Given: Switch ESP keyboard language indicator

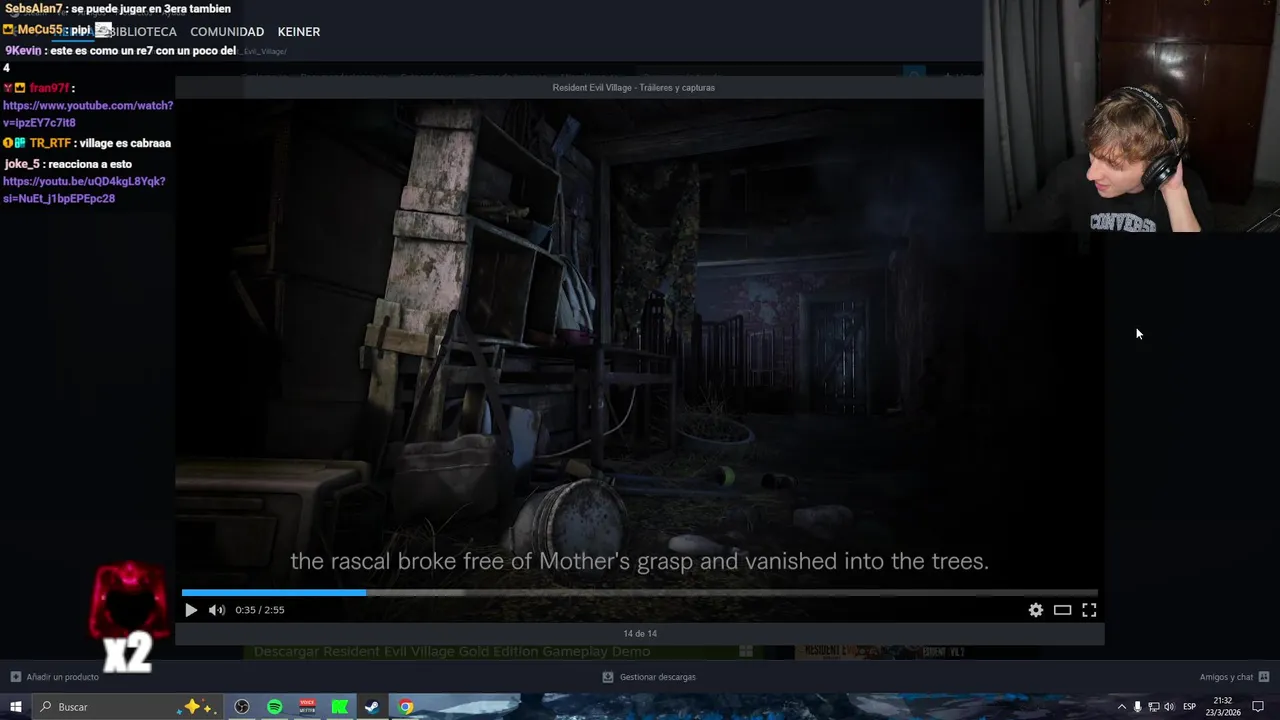Looking at the screenshot, I should point(1190,707).
